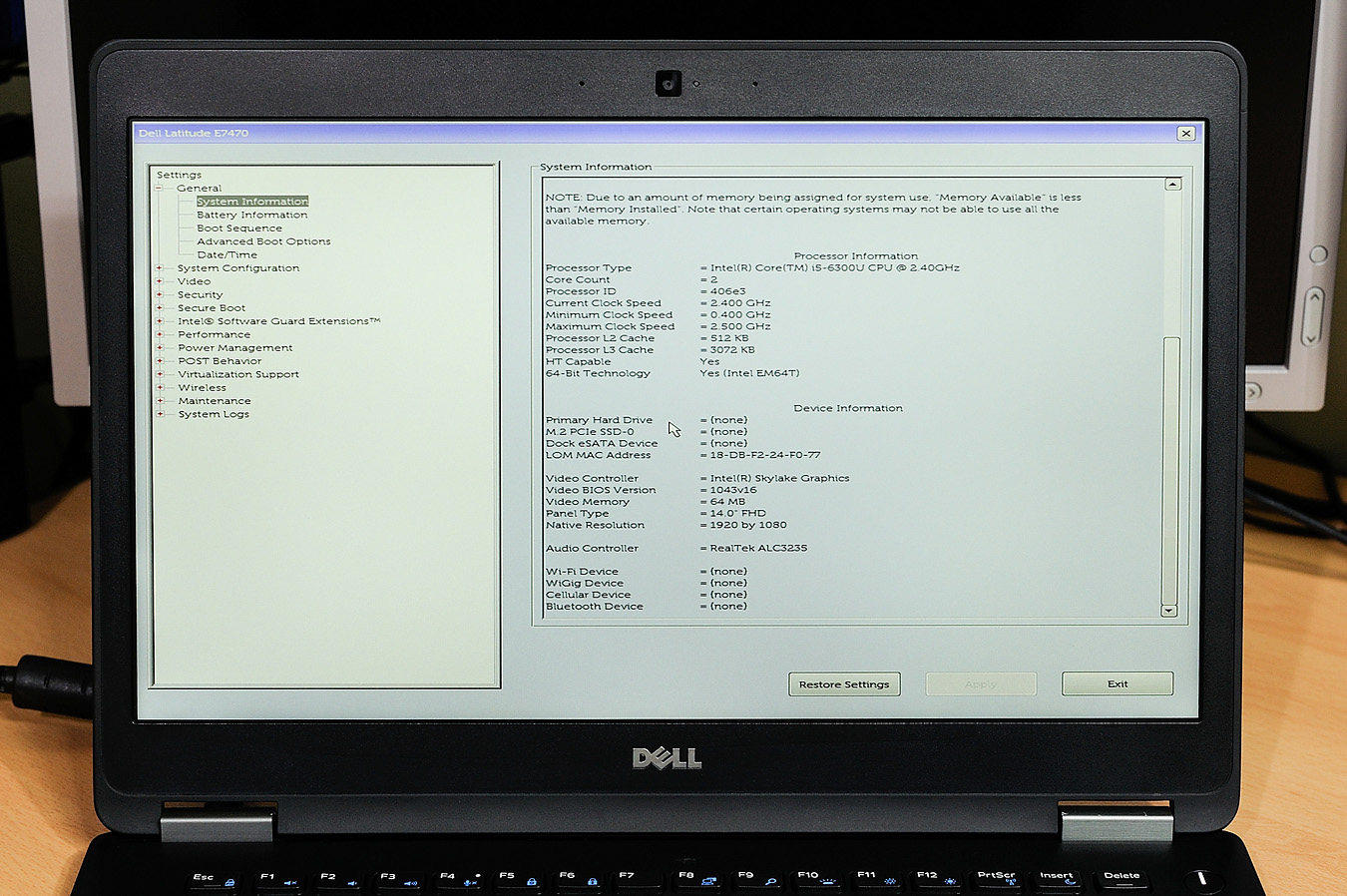Close the BIOS setup window

[x=1185, y=133]
